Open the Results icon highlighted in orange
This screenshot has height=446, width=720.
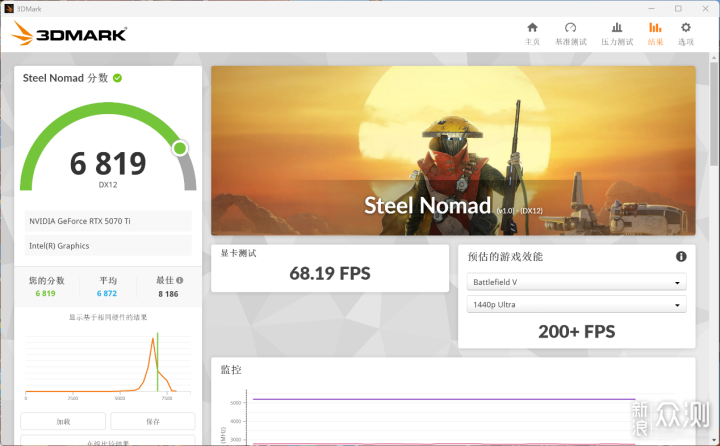pos(655,28)
